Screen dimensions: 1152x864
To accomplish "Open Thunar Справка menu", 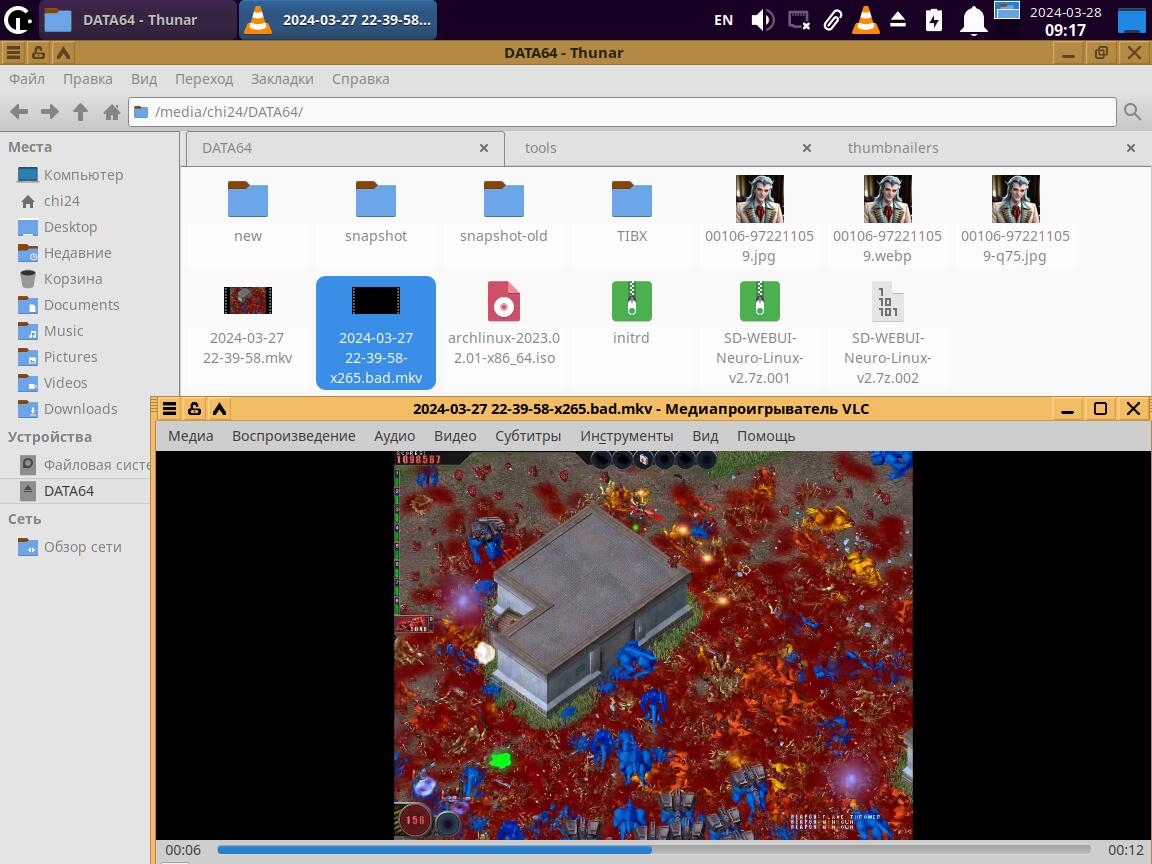I will click(360, 79).
